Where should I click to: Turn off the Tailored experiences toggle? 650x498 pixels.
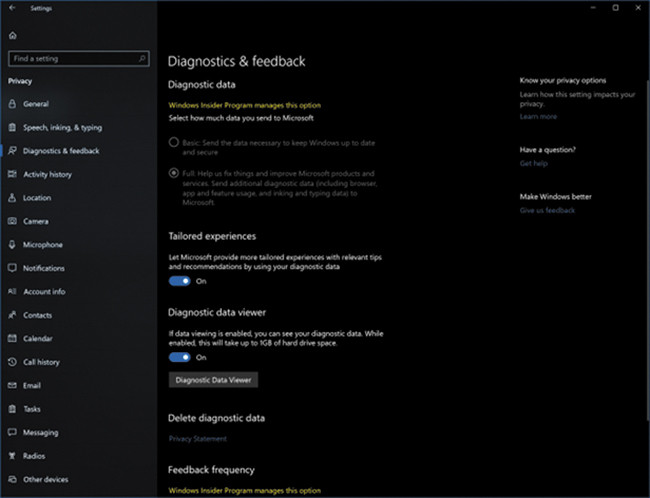coord(179,281)
